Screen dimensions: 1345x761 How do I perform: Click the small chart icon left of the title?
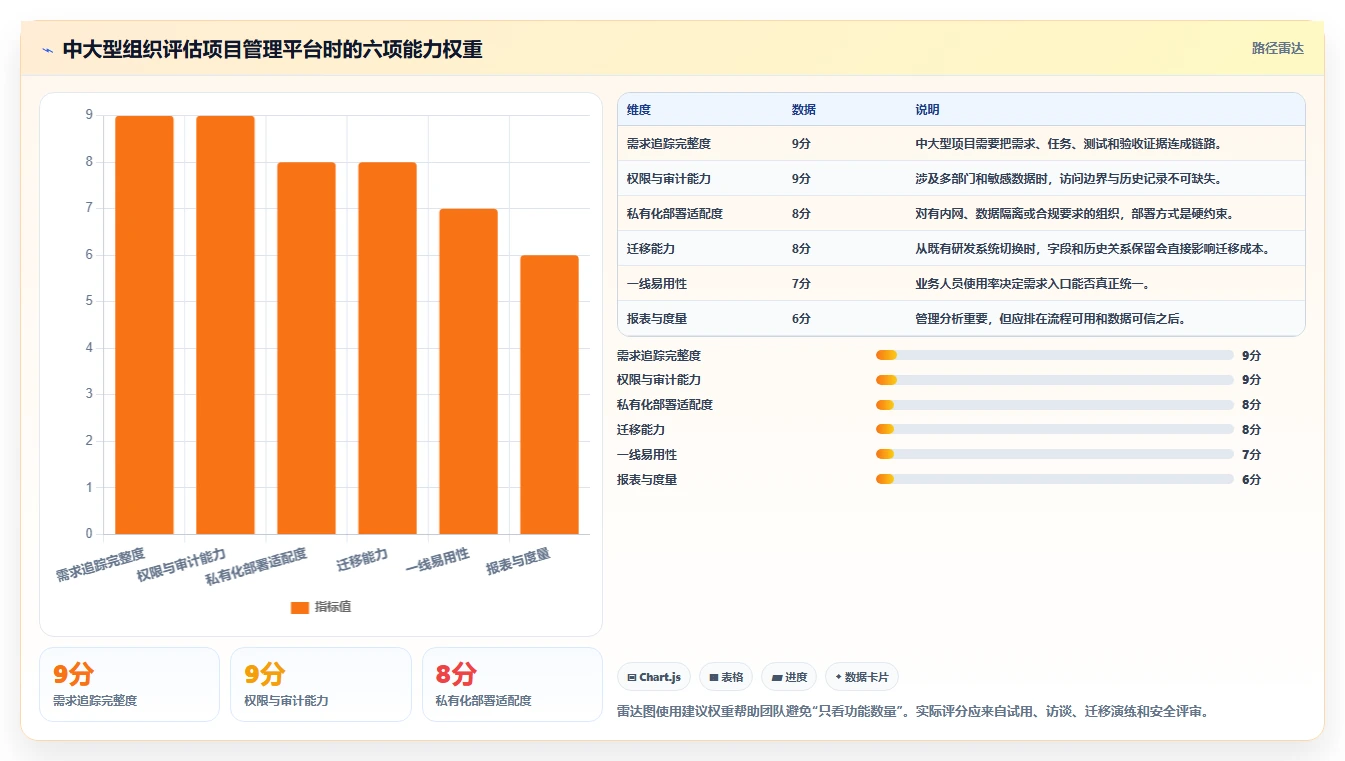48,50
